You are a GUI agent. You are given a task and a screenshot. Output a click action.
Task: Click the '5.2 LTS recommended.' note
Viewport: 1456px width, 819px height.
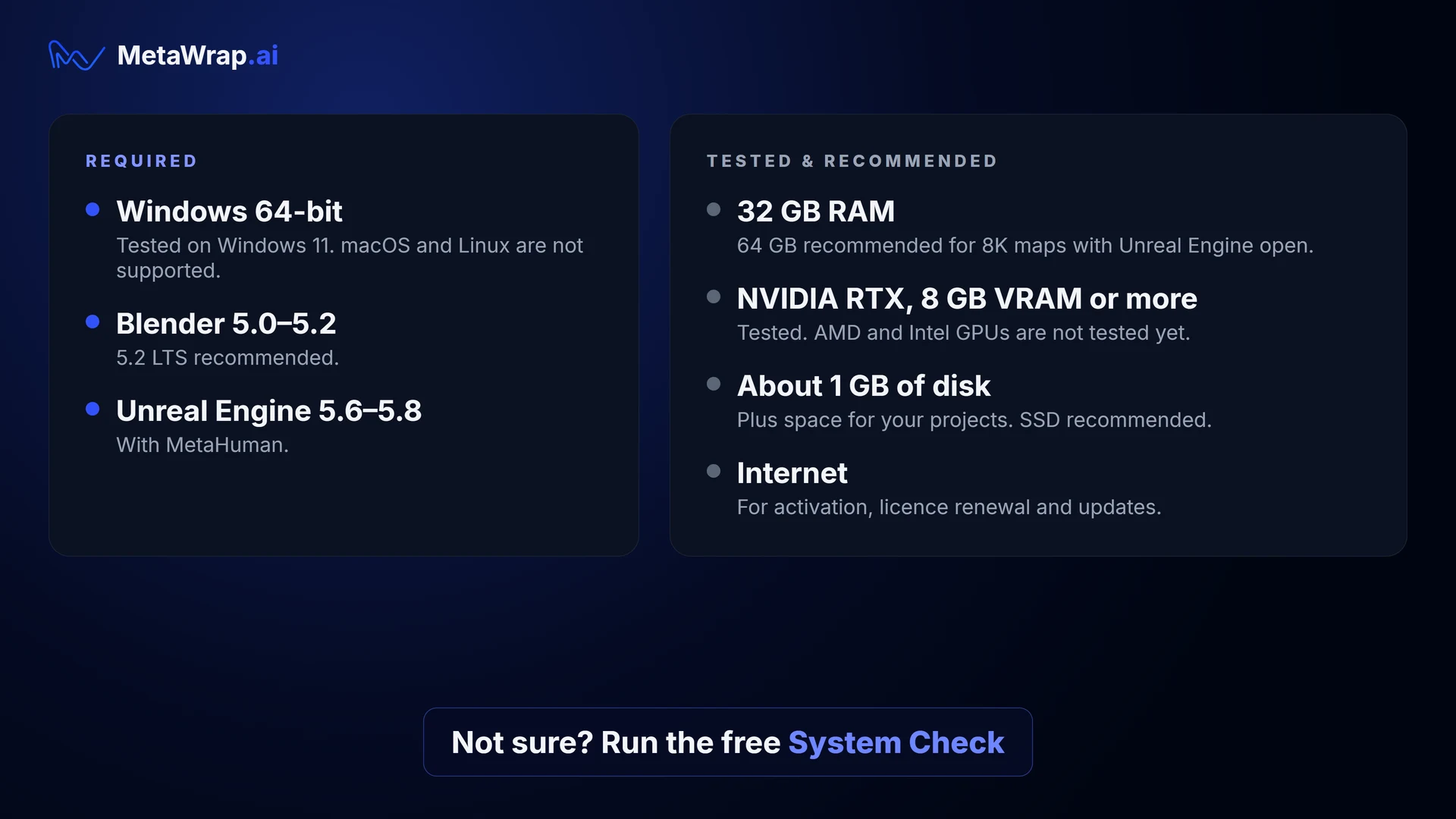click(227, 357)
